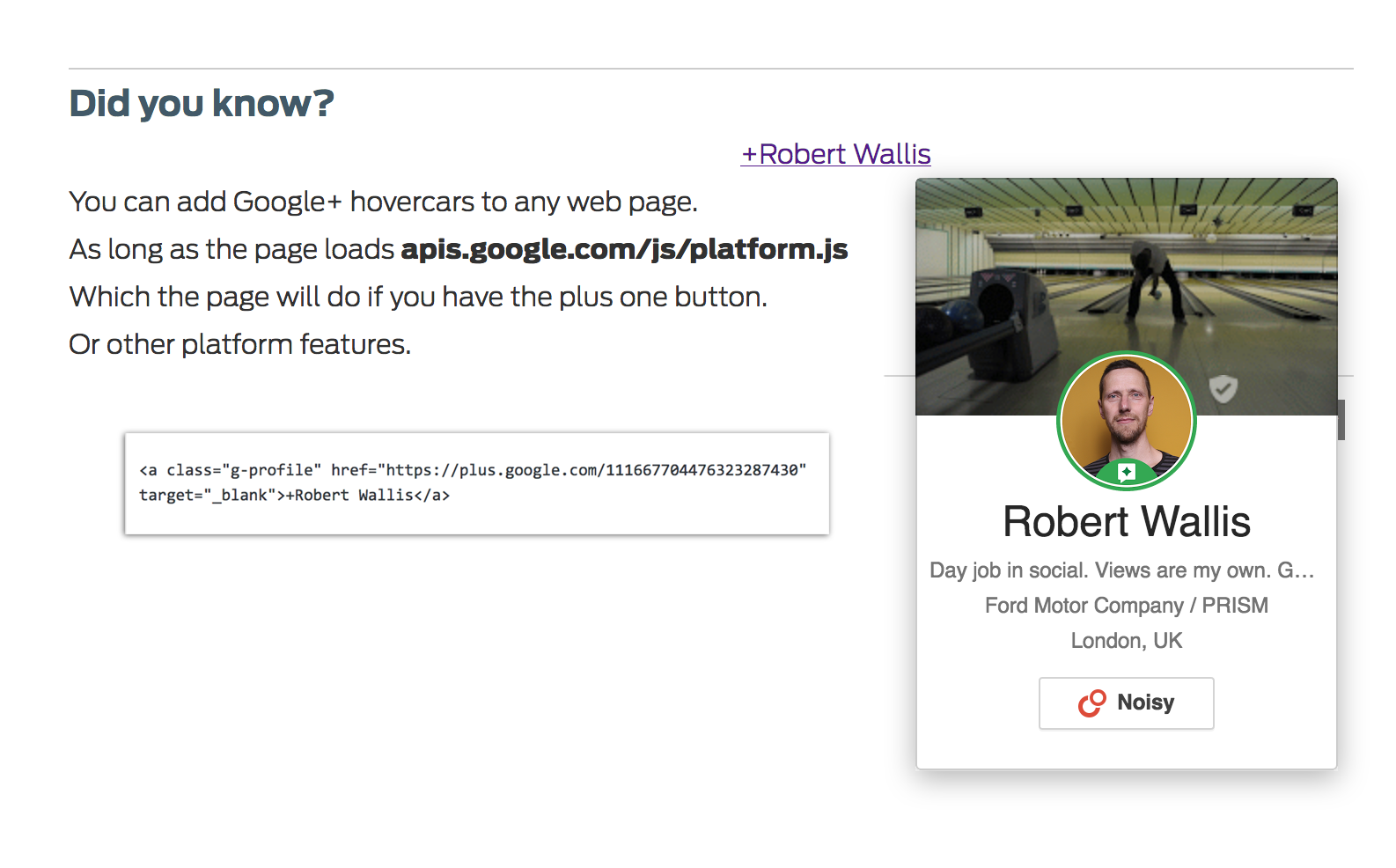Open the +Robert Wallis profile link

[835, 154]
